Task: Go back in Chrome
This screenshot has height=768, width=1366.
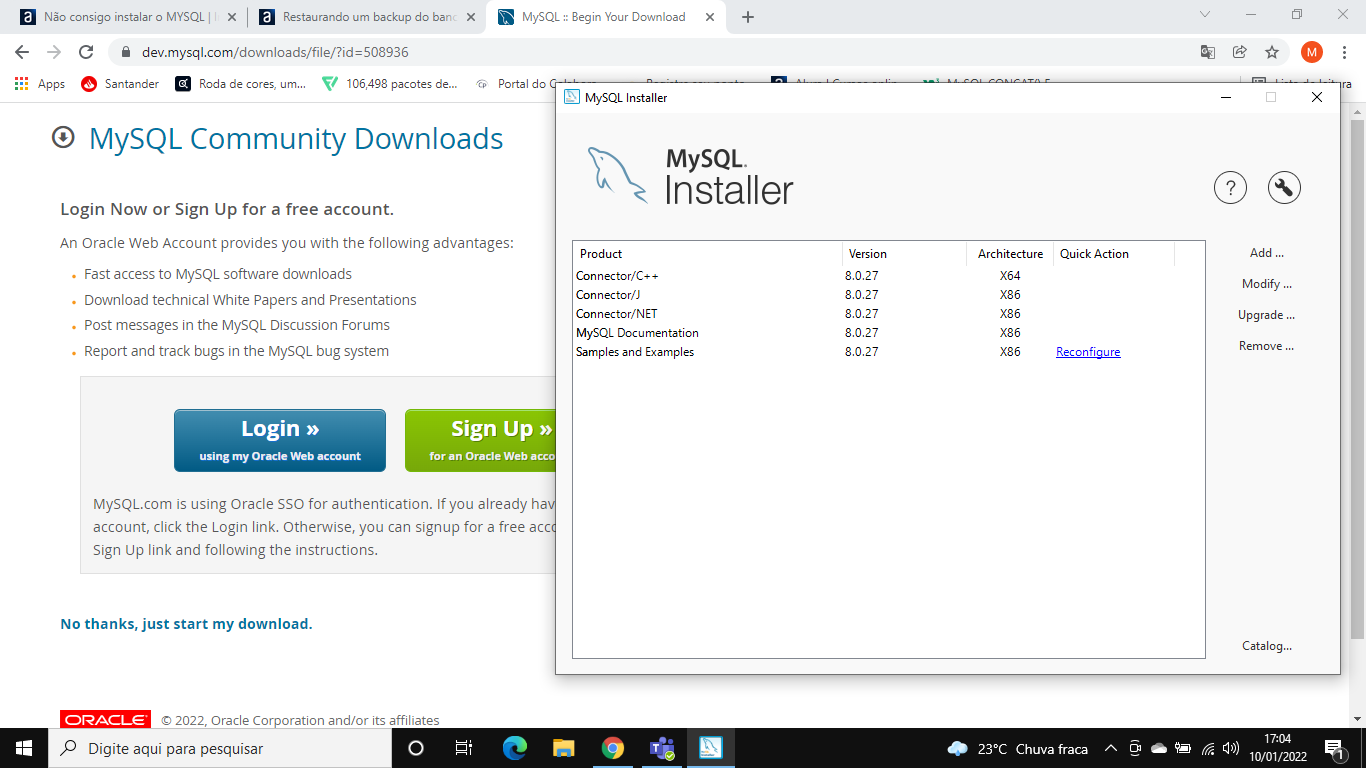Action: click(22, 52)
